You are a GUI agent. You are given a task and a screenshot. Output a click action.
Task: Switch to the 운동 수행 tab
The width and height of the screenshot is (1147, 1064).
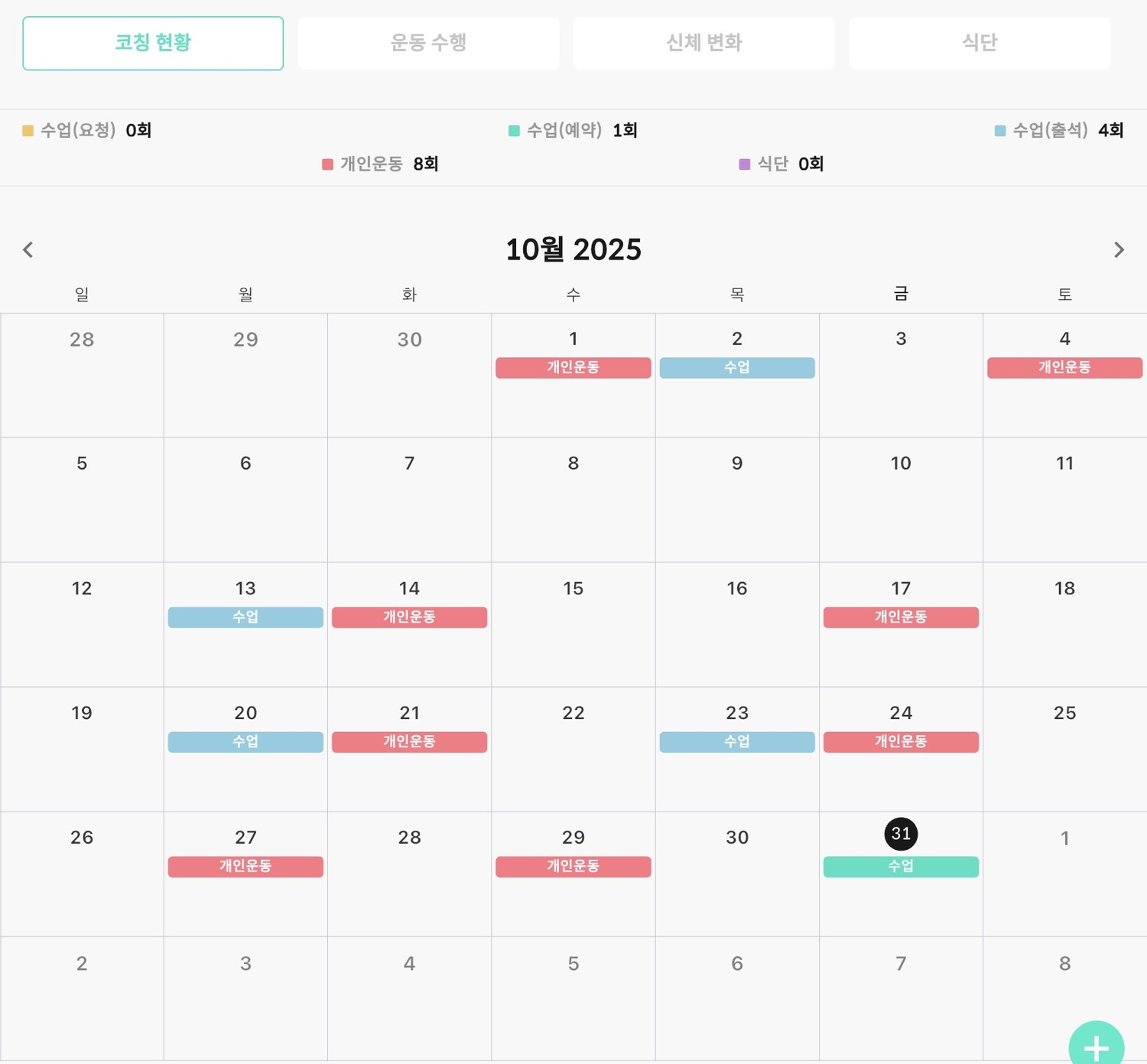(428, 43)
